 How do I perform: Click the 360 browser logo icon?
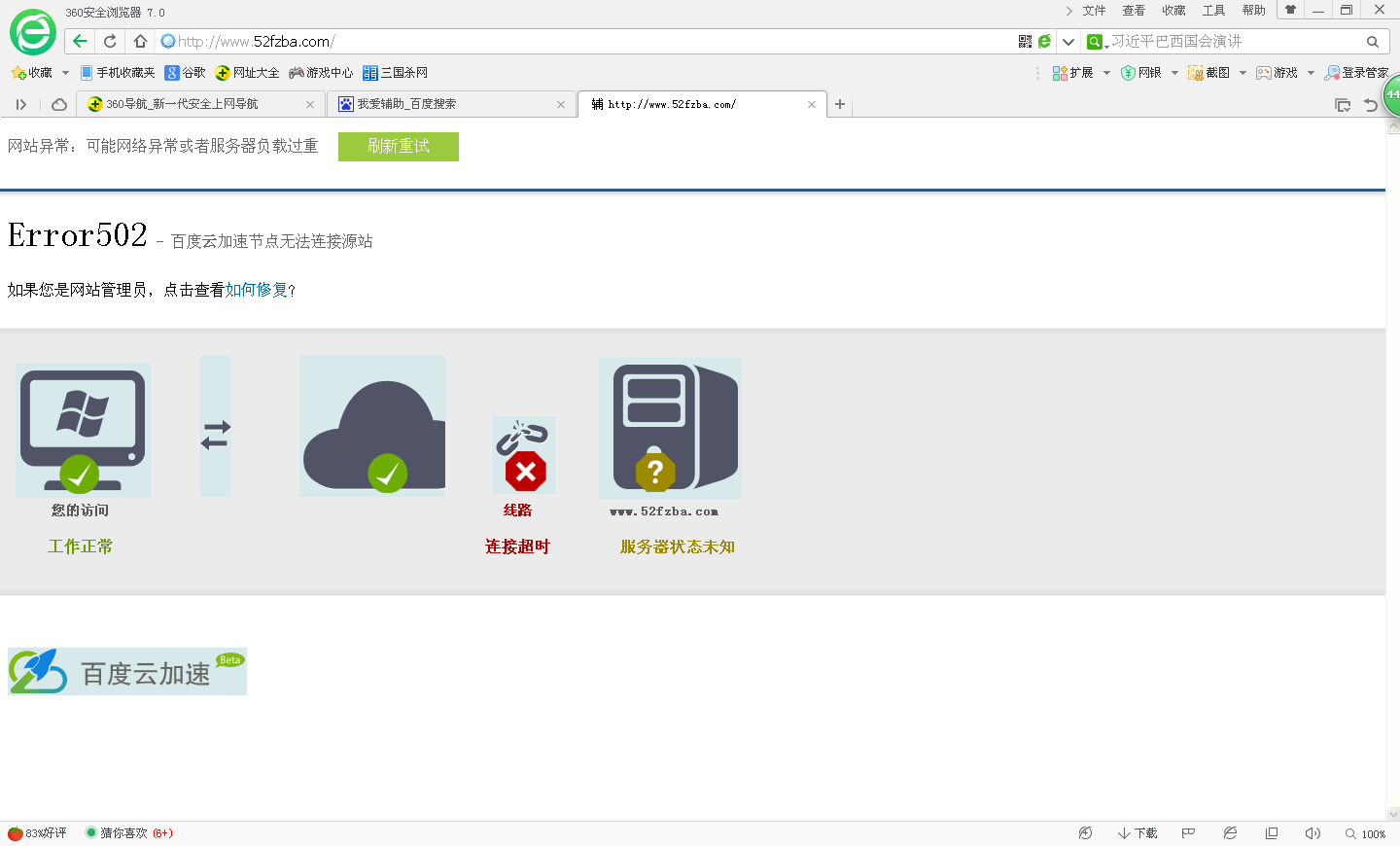tap(33, 33)
